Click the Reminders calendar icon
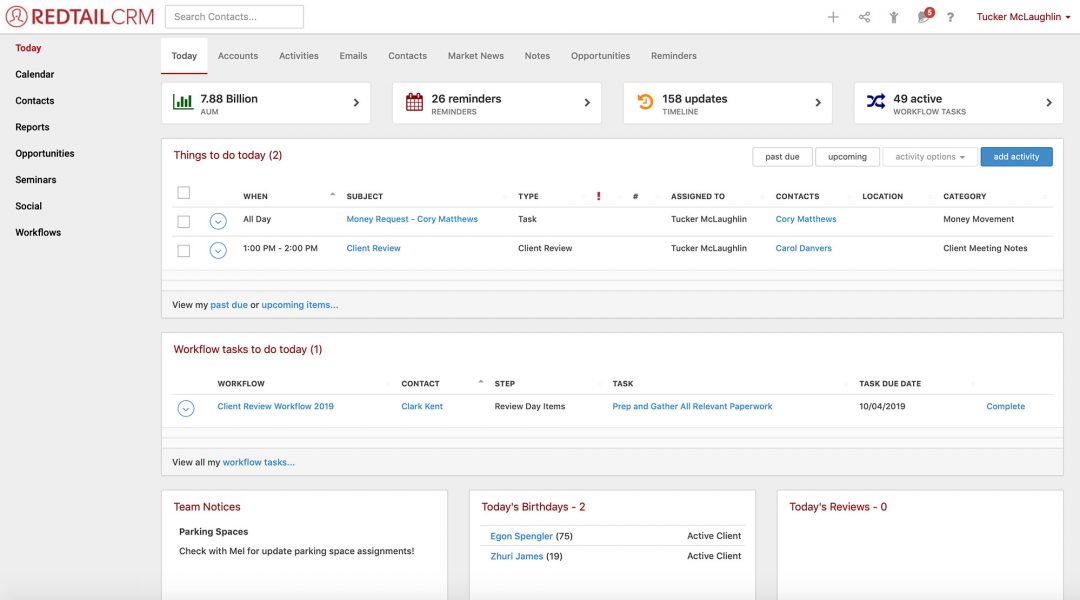1080x600 pixels. click(414, 101)
